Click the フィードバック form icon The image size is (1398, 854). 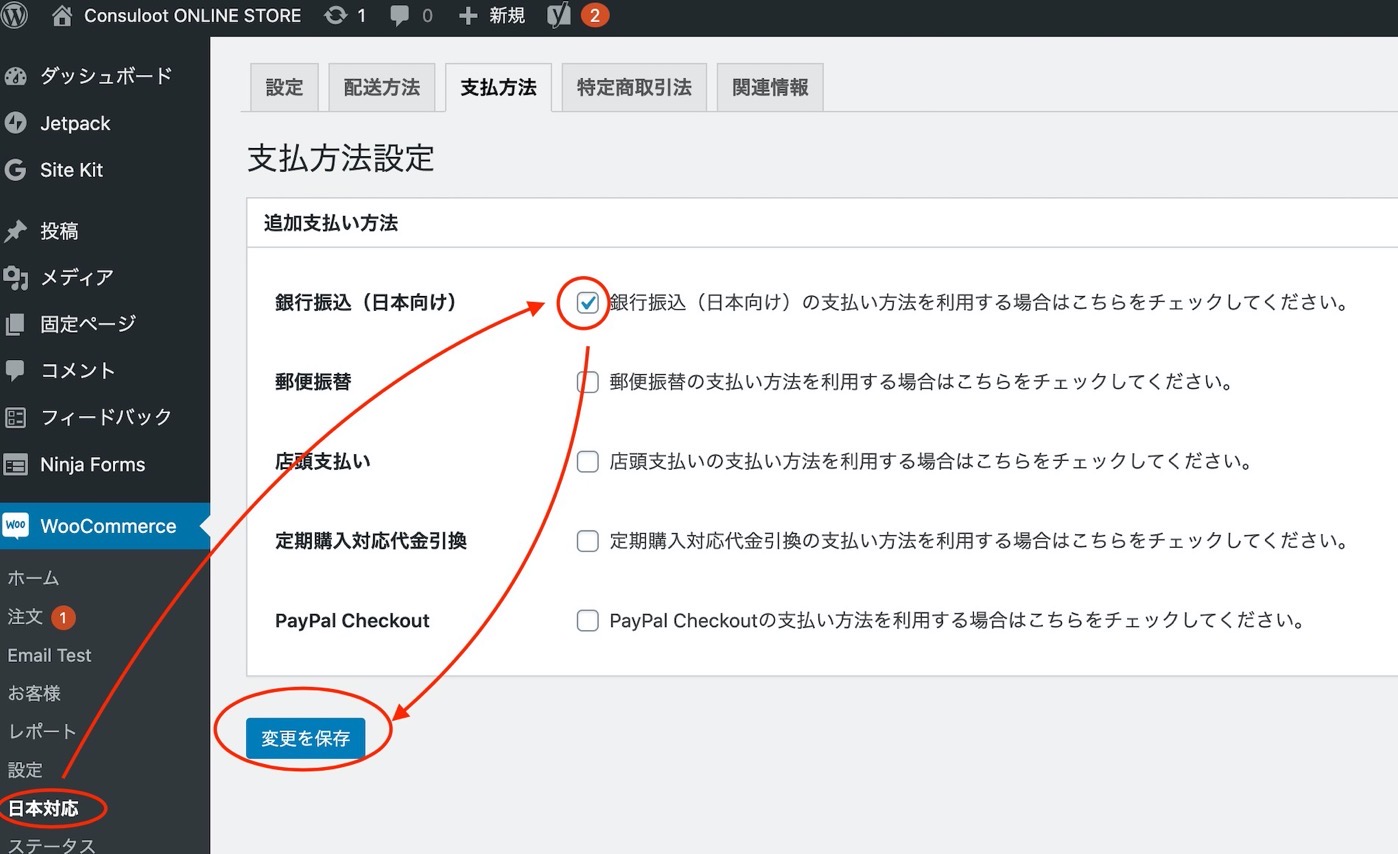click(15, 417)
